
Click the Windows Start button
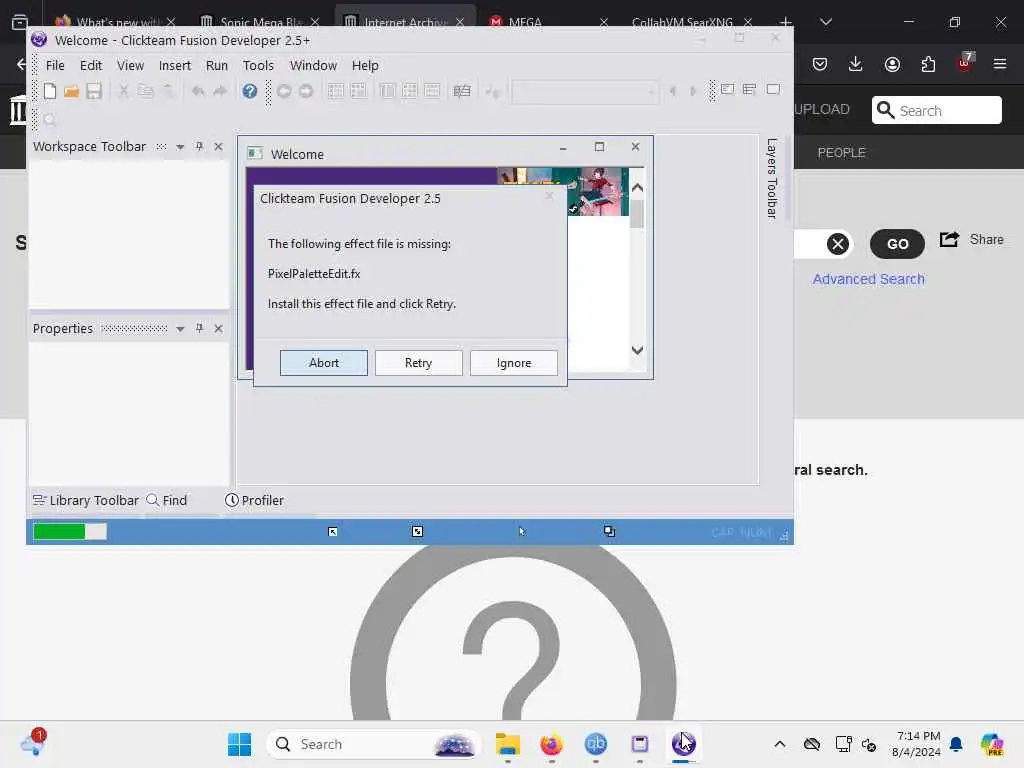point(239,744)
